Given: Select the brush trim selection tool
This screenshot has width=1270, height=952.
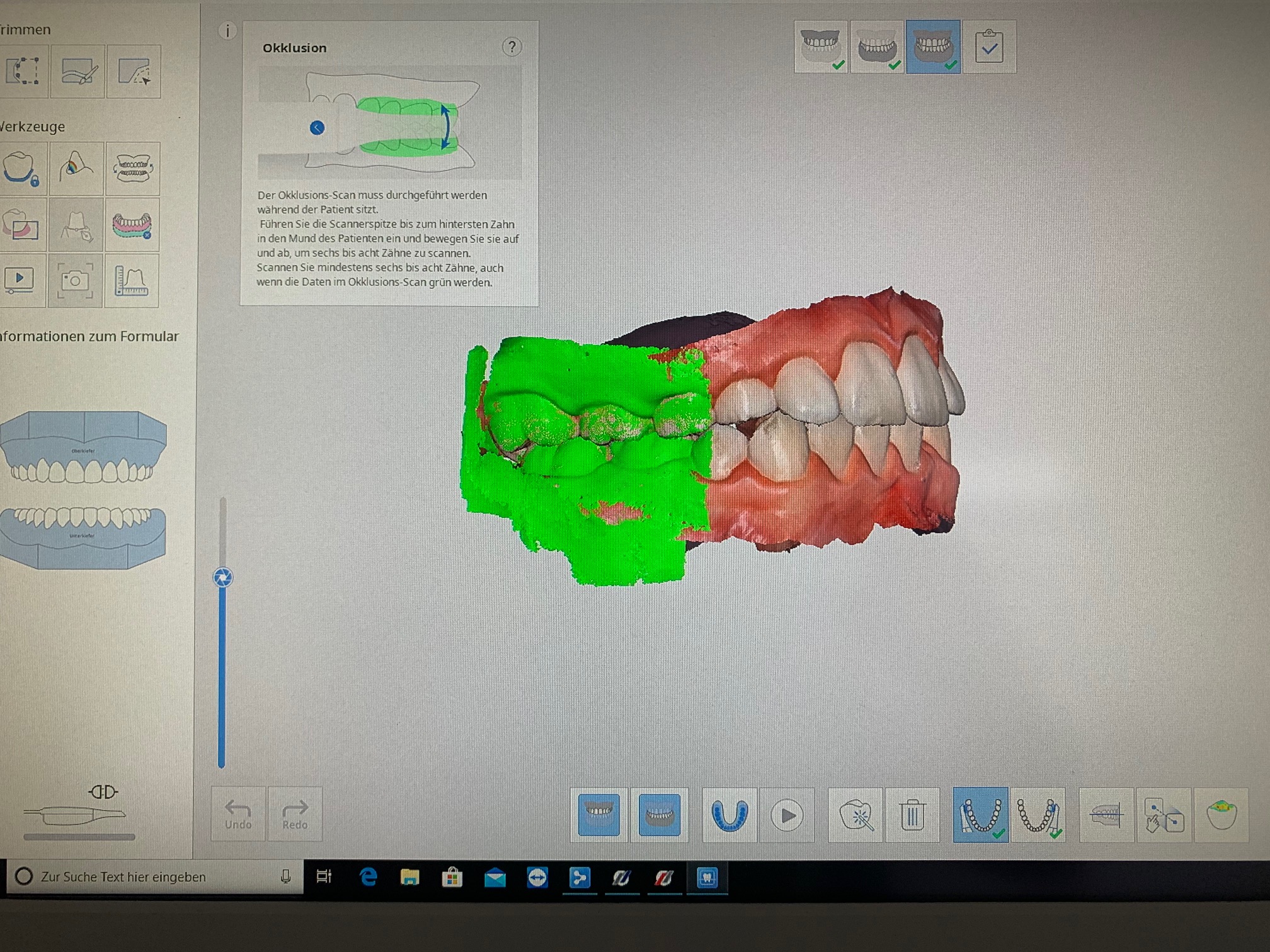Looking at the screenshot, I should [x=78, y=71].
